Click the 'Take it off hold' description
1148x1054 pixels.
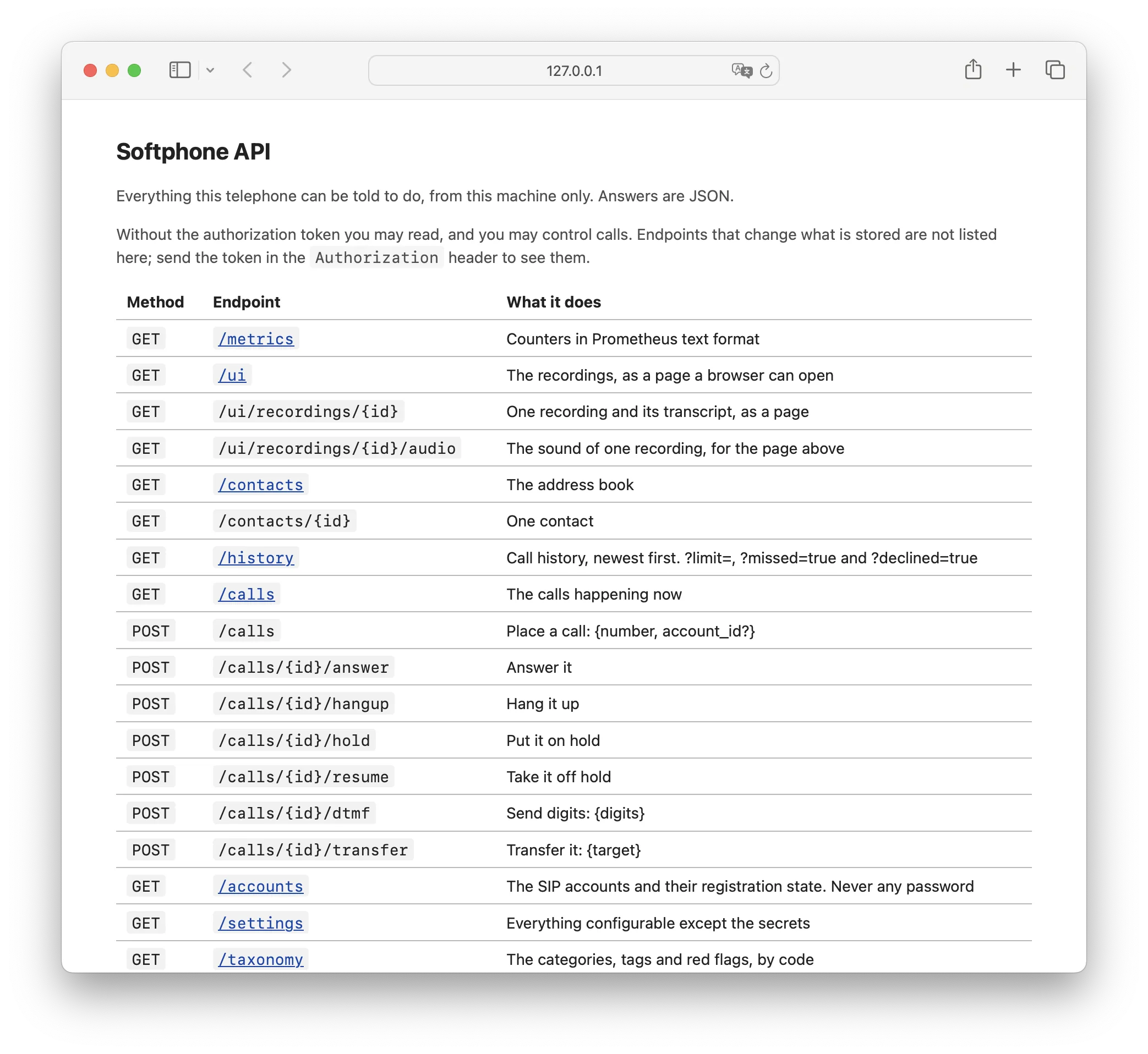tap(559, 777)
